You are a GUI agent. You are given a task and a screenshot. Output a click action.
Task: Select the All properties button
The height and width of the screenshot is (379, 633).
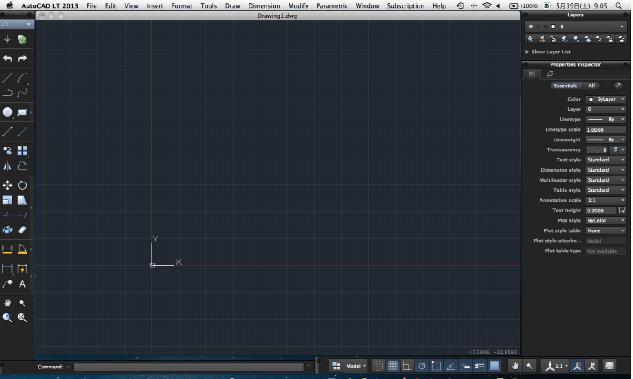592,86
